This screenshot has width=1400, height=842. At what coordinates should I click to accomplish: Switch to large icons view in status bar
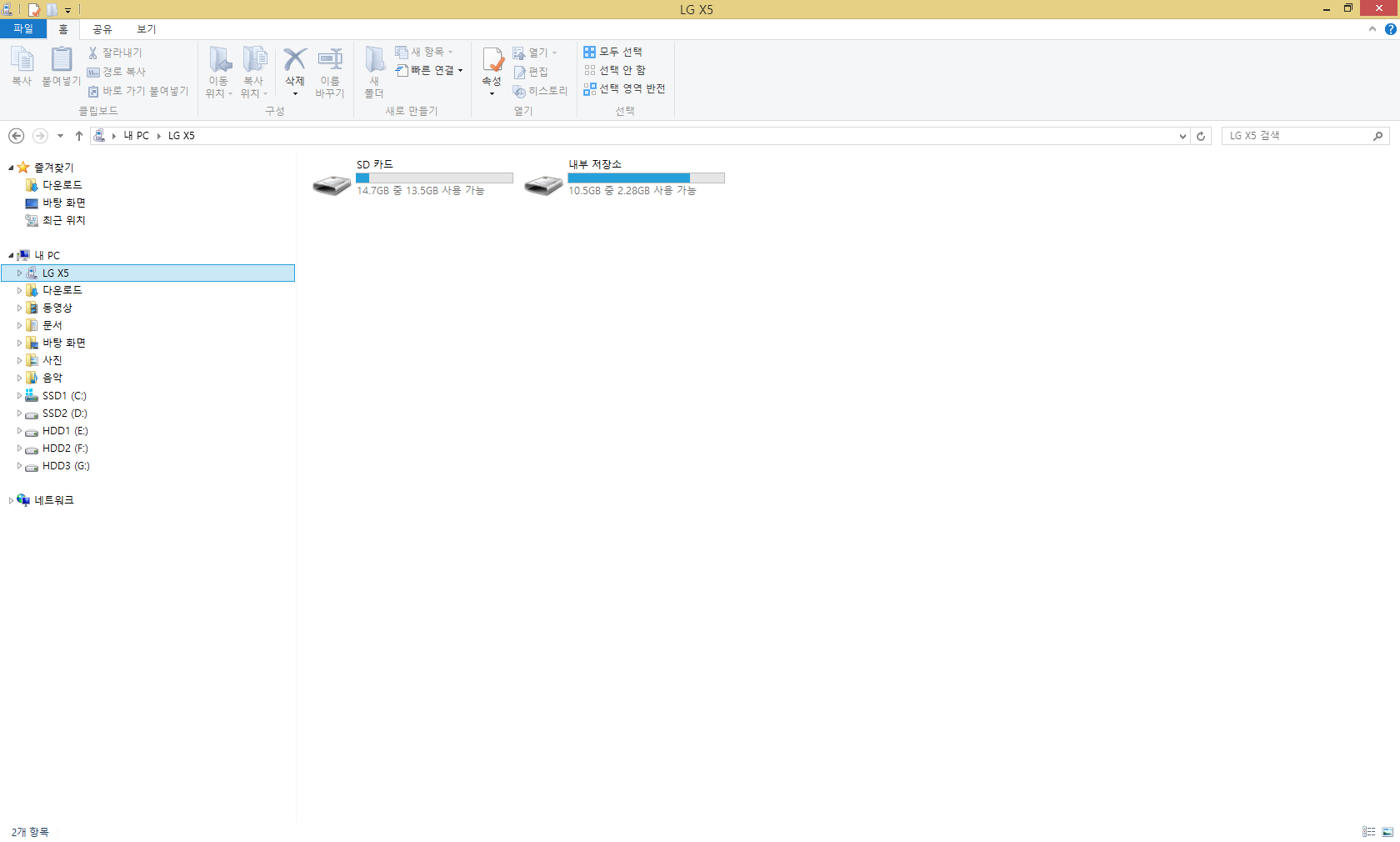(1387, 832)
